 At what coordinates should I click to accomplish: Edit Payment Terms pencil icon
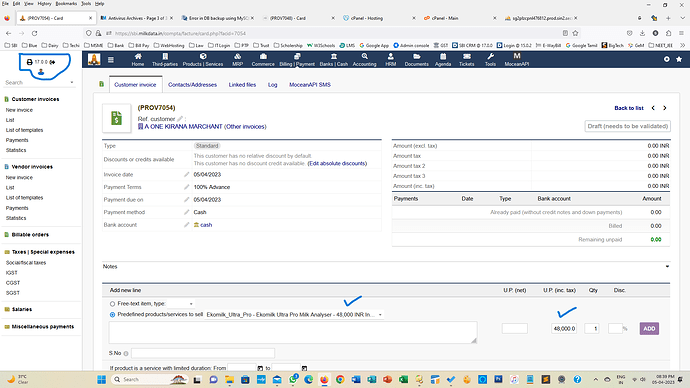point(187,187)
